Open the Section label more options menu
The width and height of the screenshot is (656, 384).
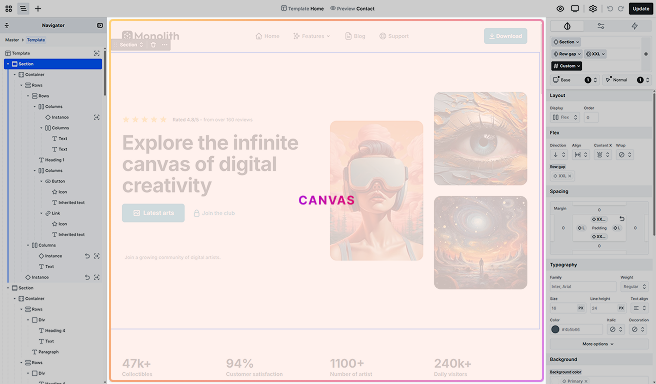pyautogui.click(x=164, y=45)
